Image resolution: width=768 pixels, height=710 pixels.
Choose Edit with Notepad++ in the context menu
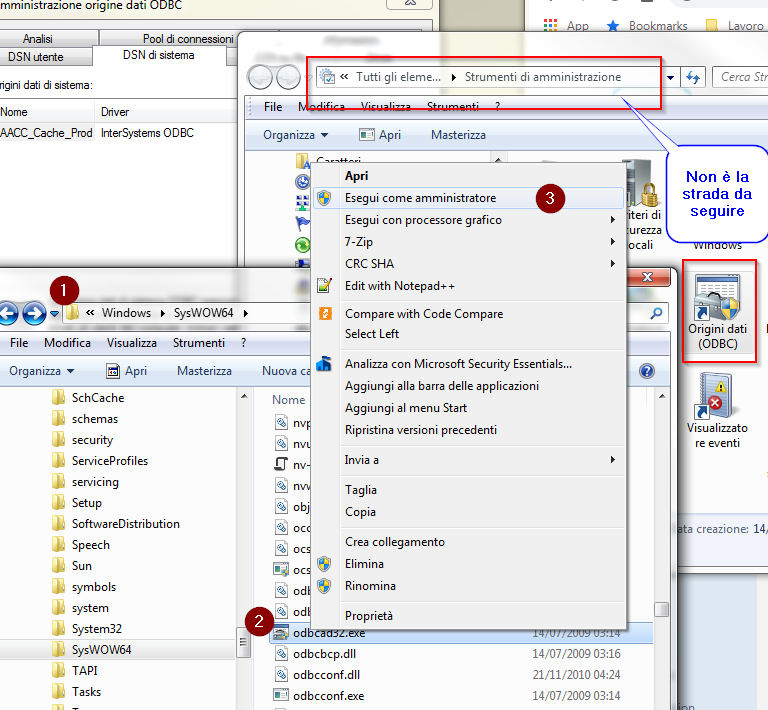pyautogui.click(x=400, y=285)
